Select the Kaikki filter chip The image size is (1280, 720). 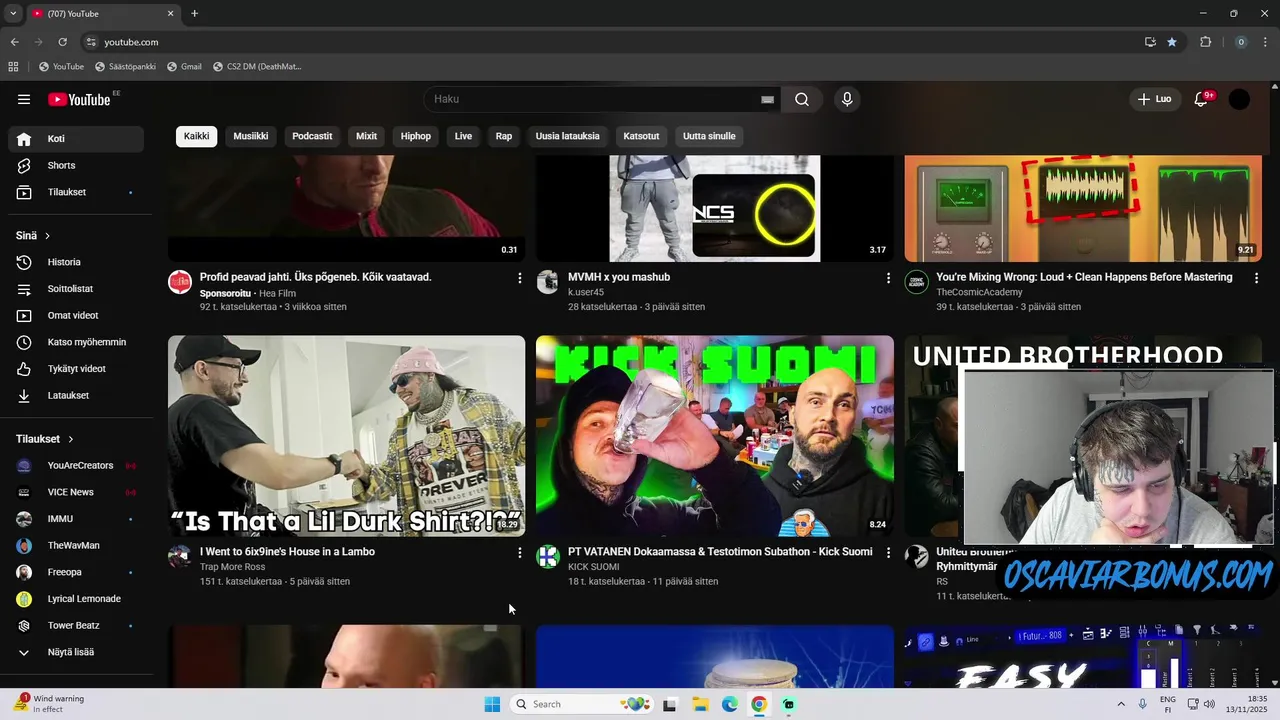tap(197, 136)
